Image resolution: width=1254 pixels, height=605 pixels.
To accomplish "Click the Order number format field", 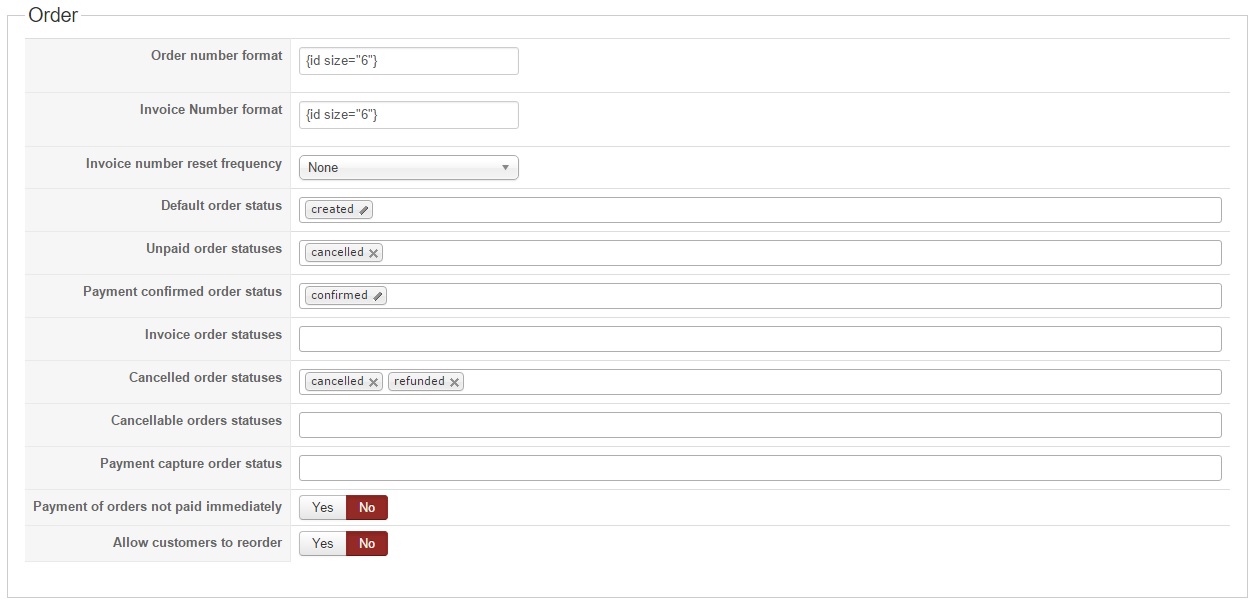I will coord(408,61).
